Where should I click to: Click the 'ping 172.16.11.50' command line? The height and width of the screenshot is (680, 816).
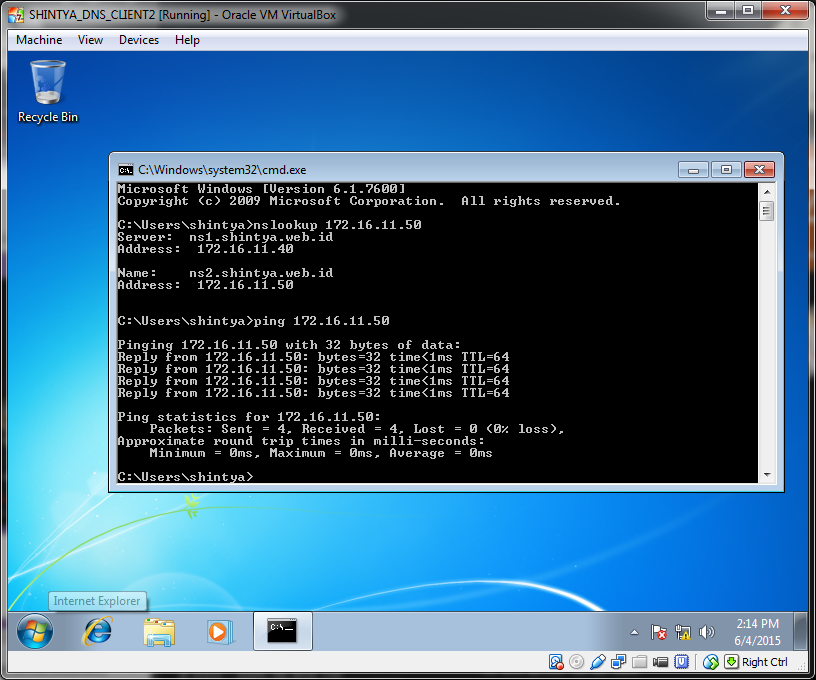coord(253,321)
